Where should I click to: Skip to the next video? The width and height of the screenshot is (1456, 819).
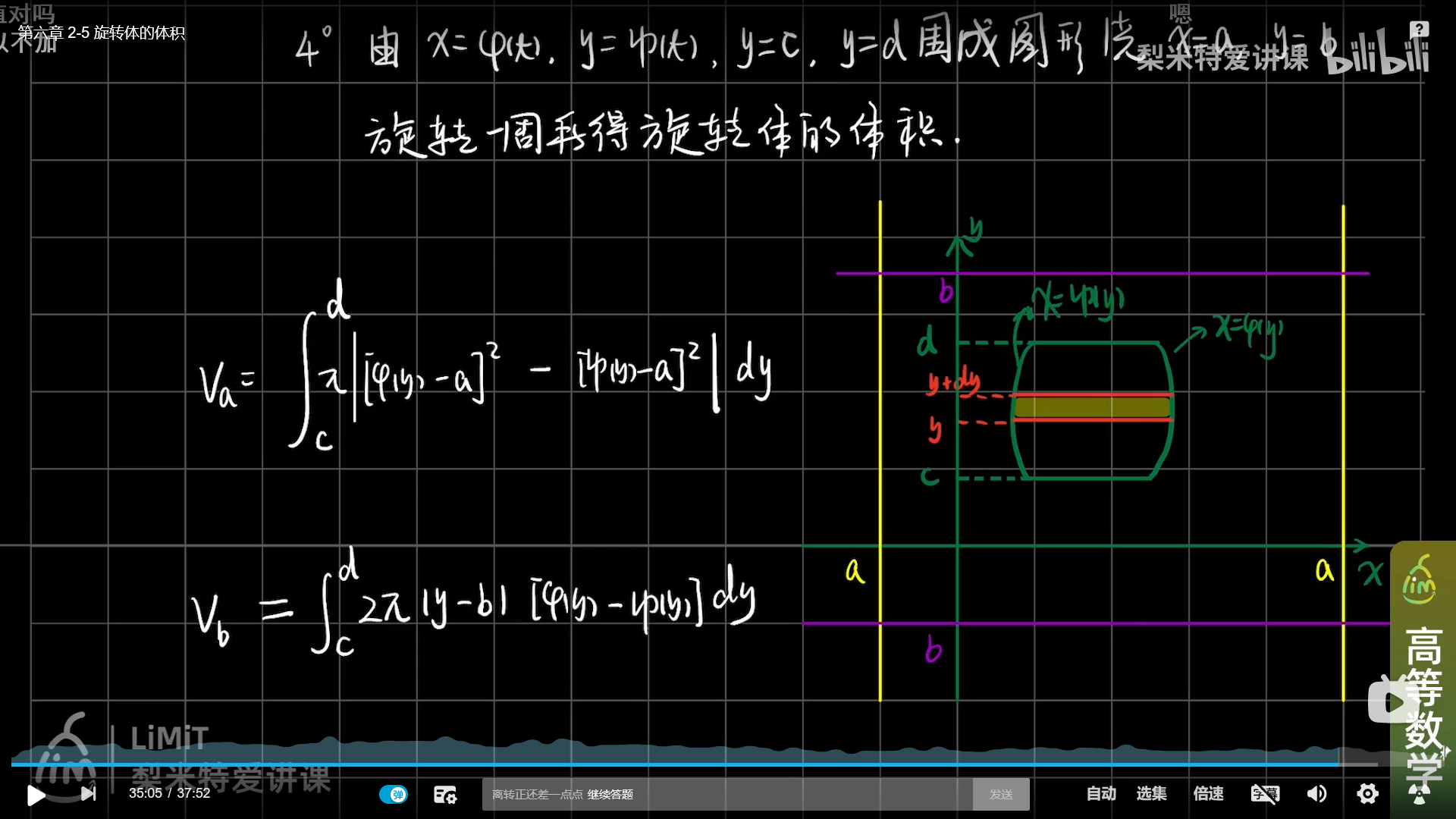89,793
